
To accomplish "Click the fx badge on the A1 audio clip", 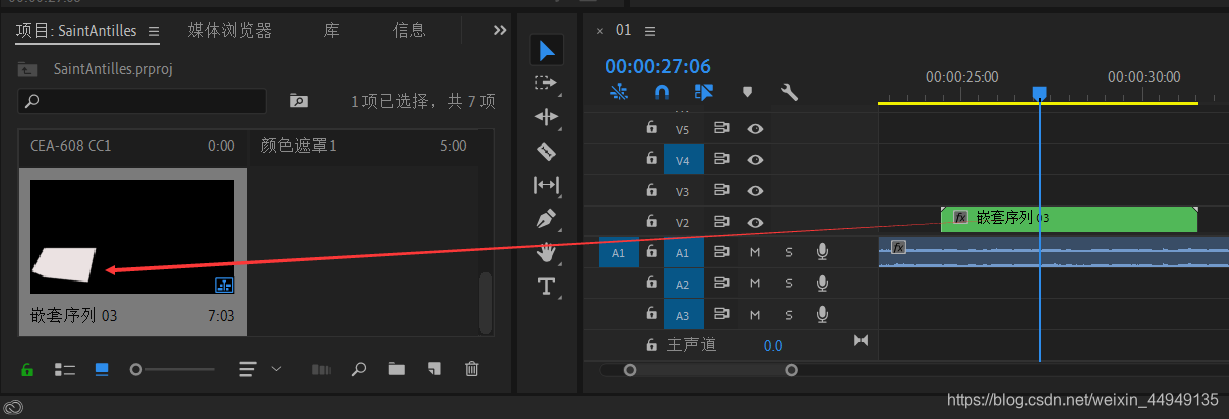I will click(x=898, y=247).
